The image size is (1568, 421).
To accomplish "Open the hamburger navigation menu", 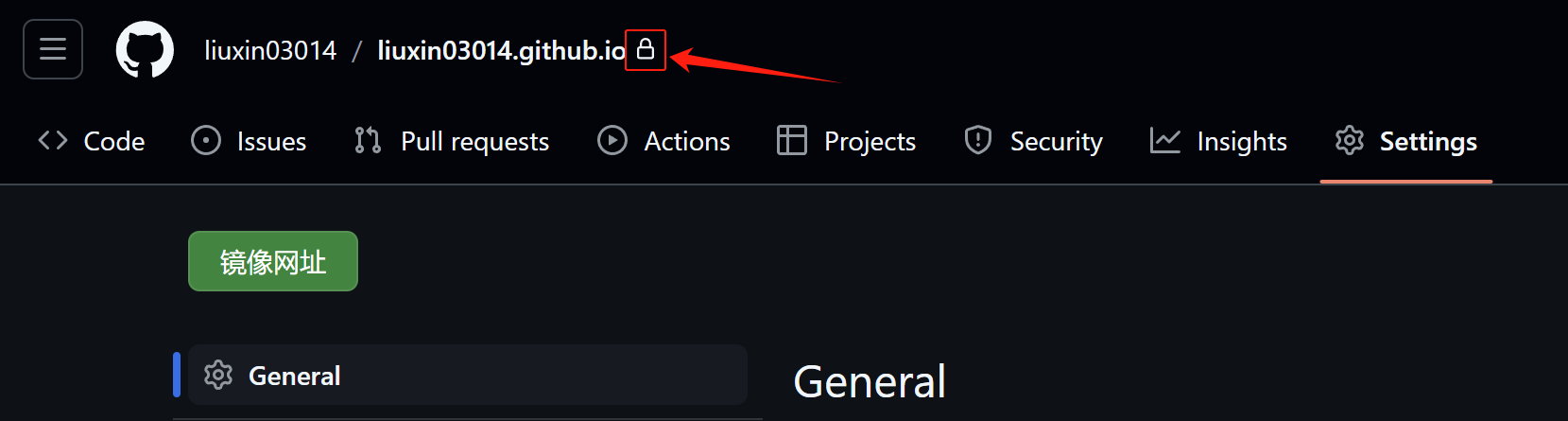I will point(53,49).
